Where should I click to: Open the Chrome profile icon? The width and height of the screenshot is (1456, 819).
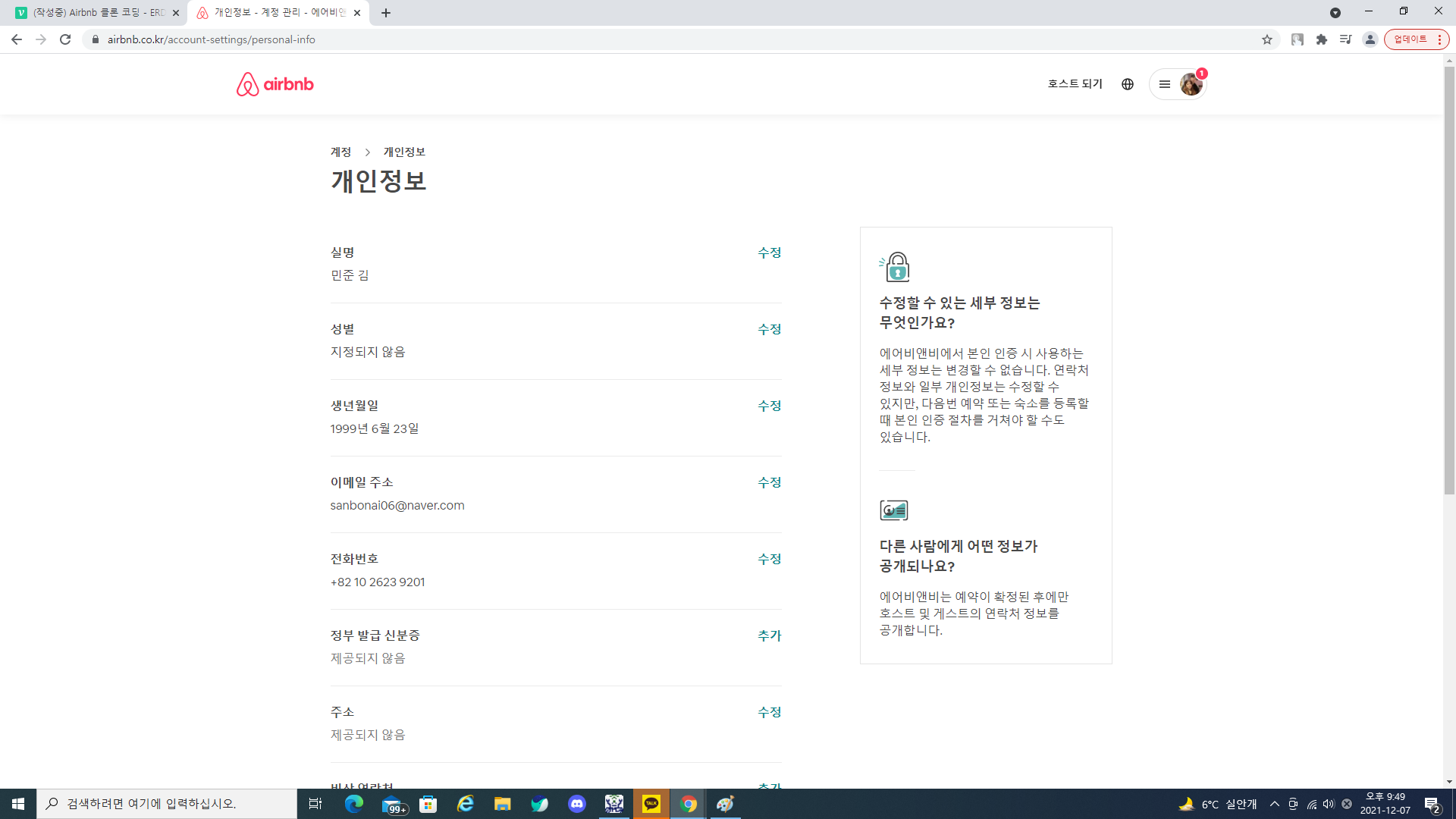[1370, 39]
